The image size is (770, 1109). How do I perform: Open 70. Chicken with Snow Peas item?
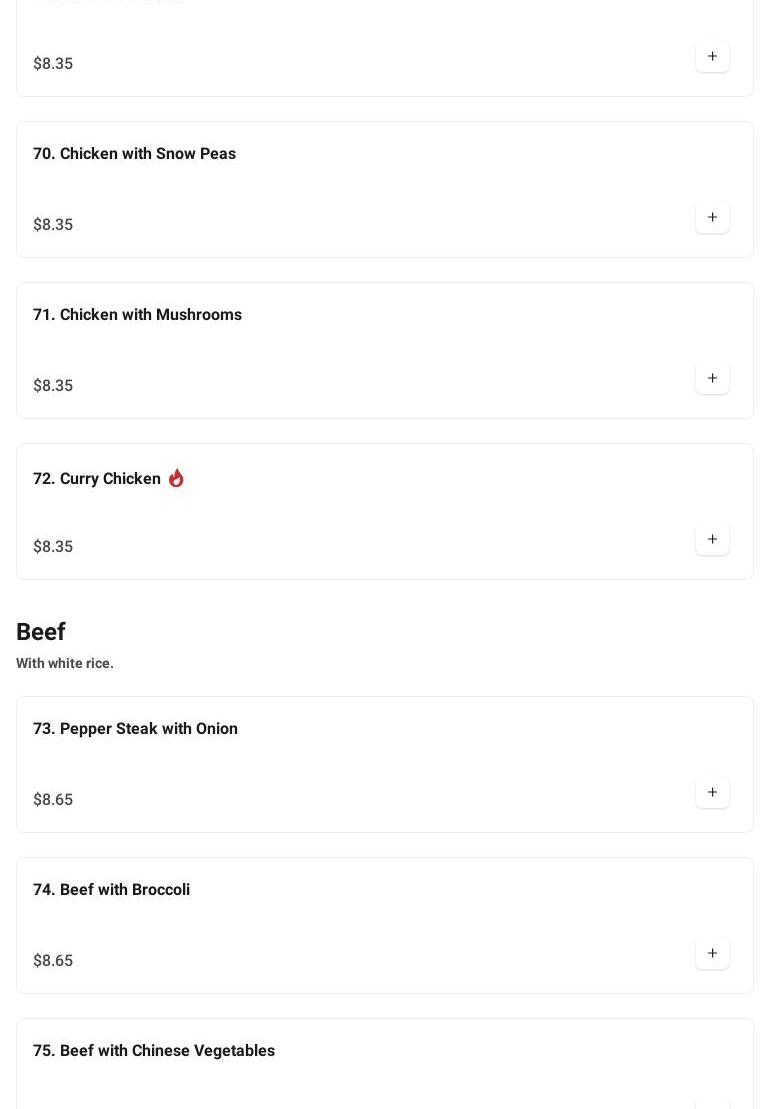coord(134,153)
